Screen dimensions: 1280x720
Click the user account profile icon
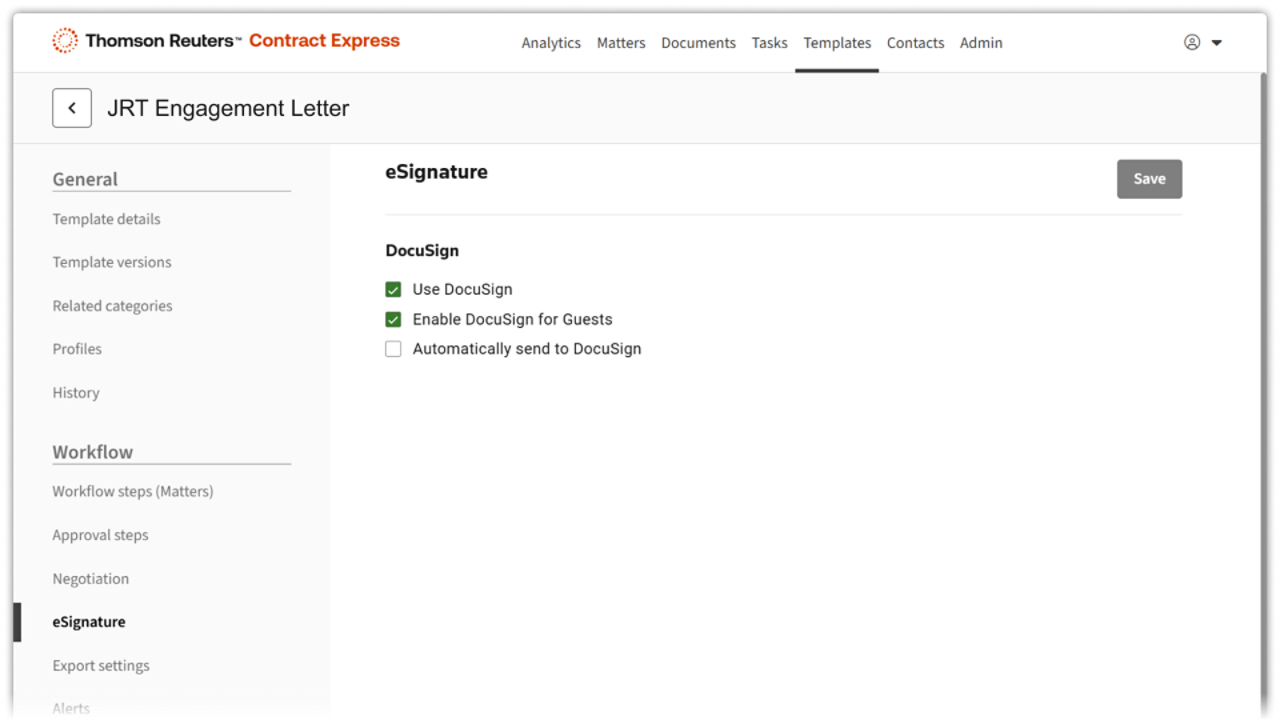tap(1191, 42)
